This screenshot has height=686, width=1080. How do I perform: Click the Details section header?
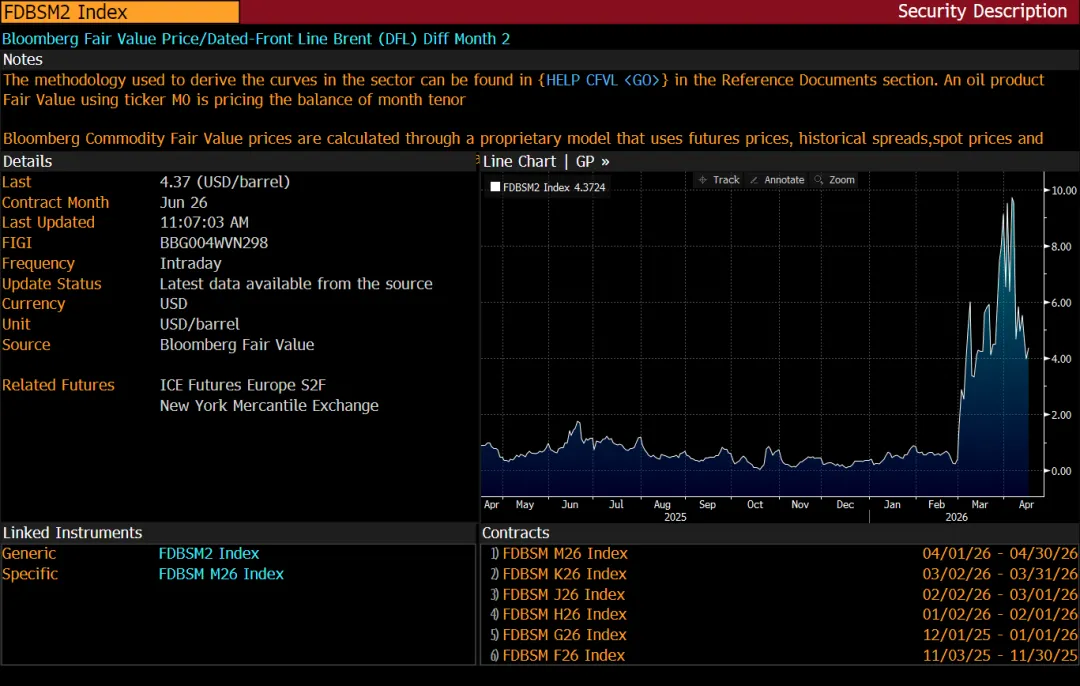tap(28, 161)
